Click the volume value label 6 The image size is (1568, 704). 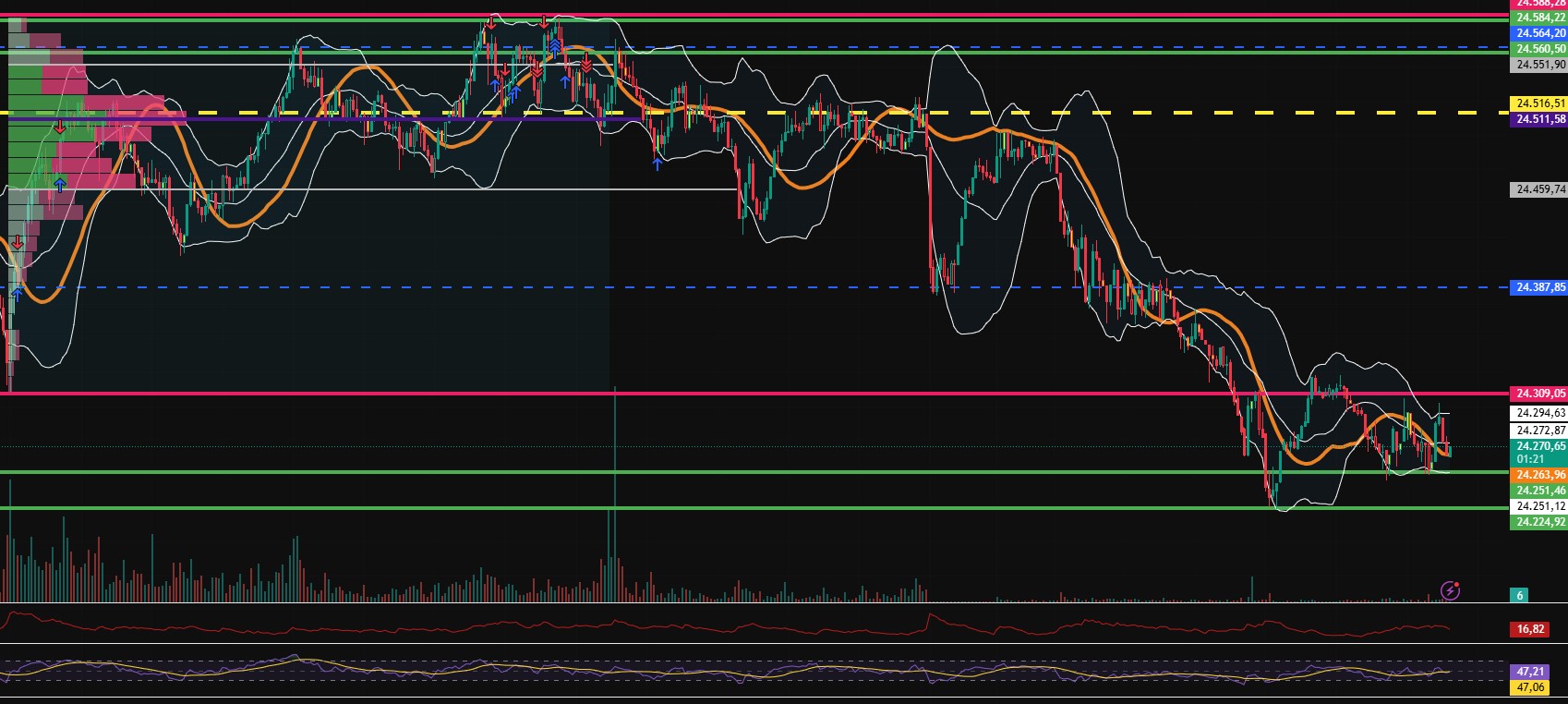1520,595
